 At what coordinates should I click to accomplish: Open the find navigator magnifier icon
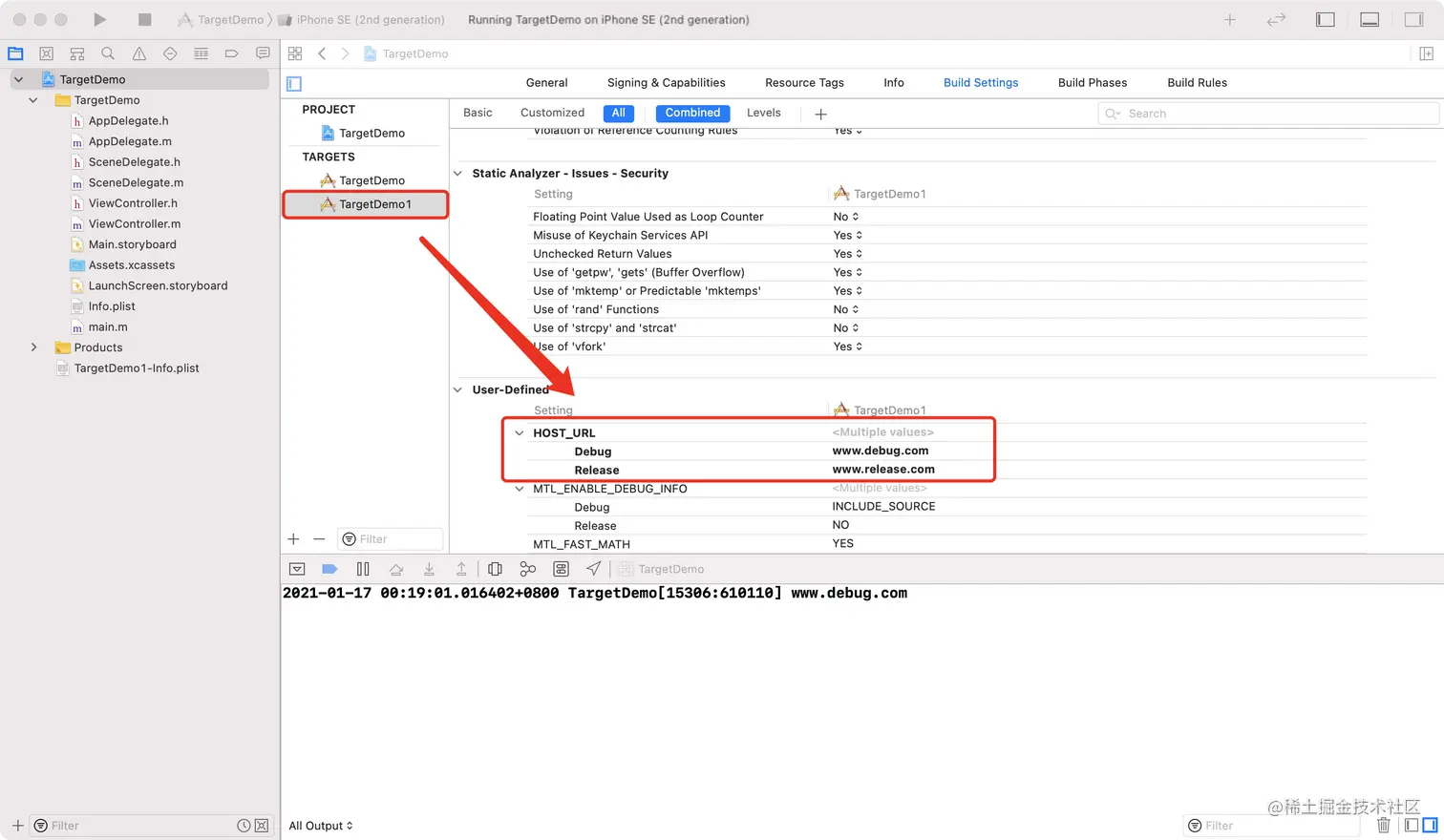108,53
